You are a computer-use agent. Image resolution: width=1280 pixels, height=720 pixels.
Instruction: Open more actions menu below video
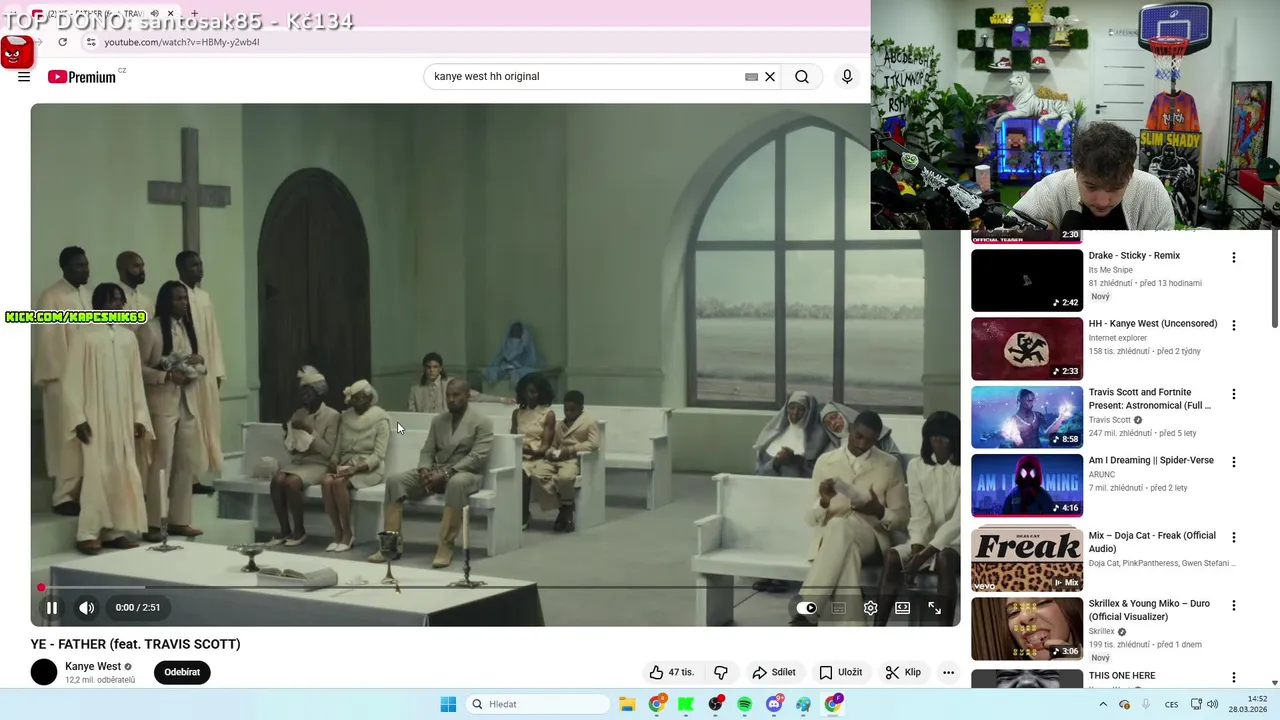pyautogui.click(x=948, y=672)
